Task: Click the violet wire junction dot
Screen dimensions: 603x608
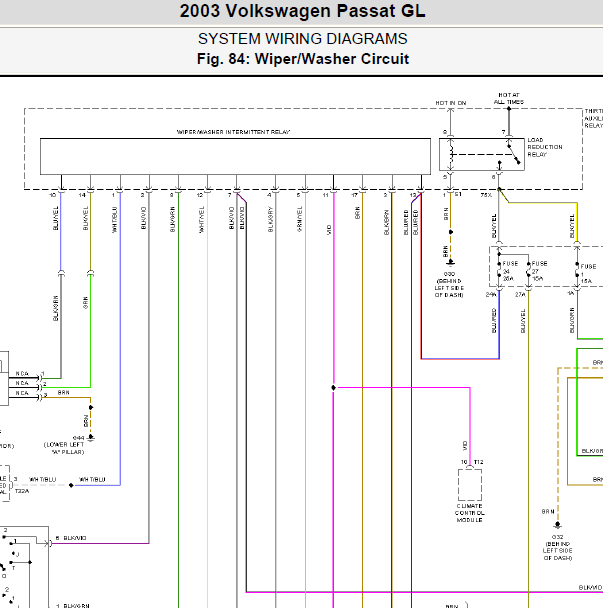Action: (x=331, y=386)
